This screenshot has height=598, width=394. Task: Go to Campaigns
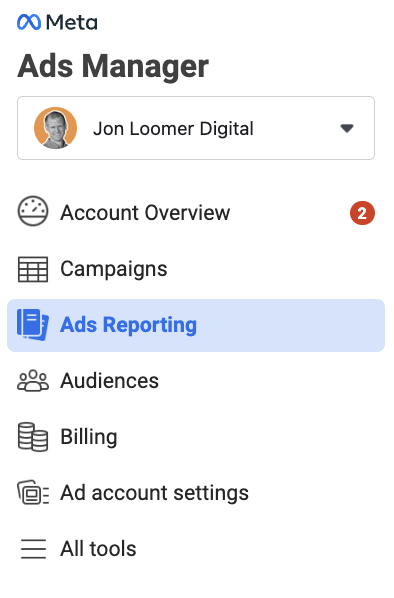point(196,269)
